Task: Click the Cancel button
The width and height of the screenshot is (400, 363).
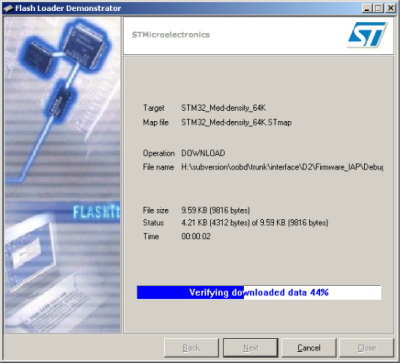Action: click(309, 348)
